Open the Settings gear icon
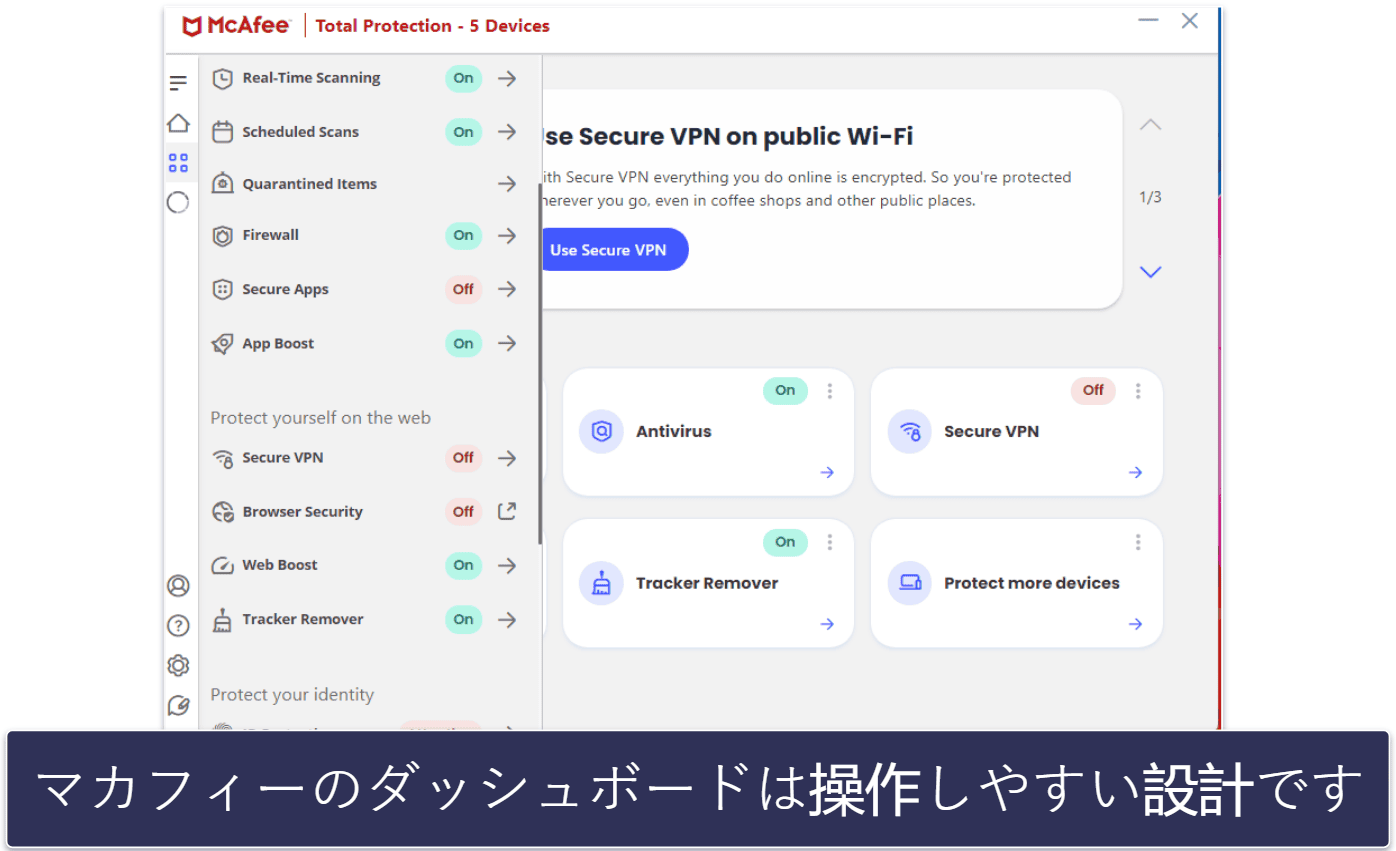Image resolution: width=1396 pixels, height=851 pixels. [x=178, y=665]
